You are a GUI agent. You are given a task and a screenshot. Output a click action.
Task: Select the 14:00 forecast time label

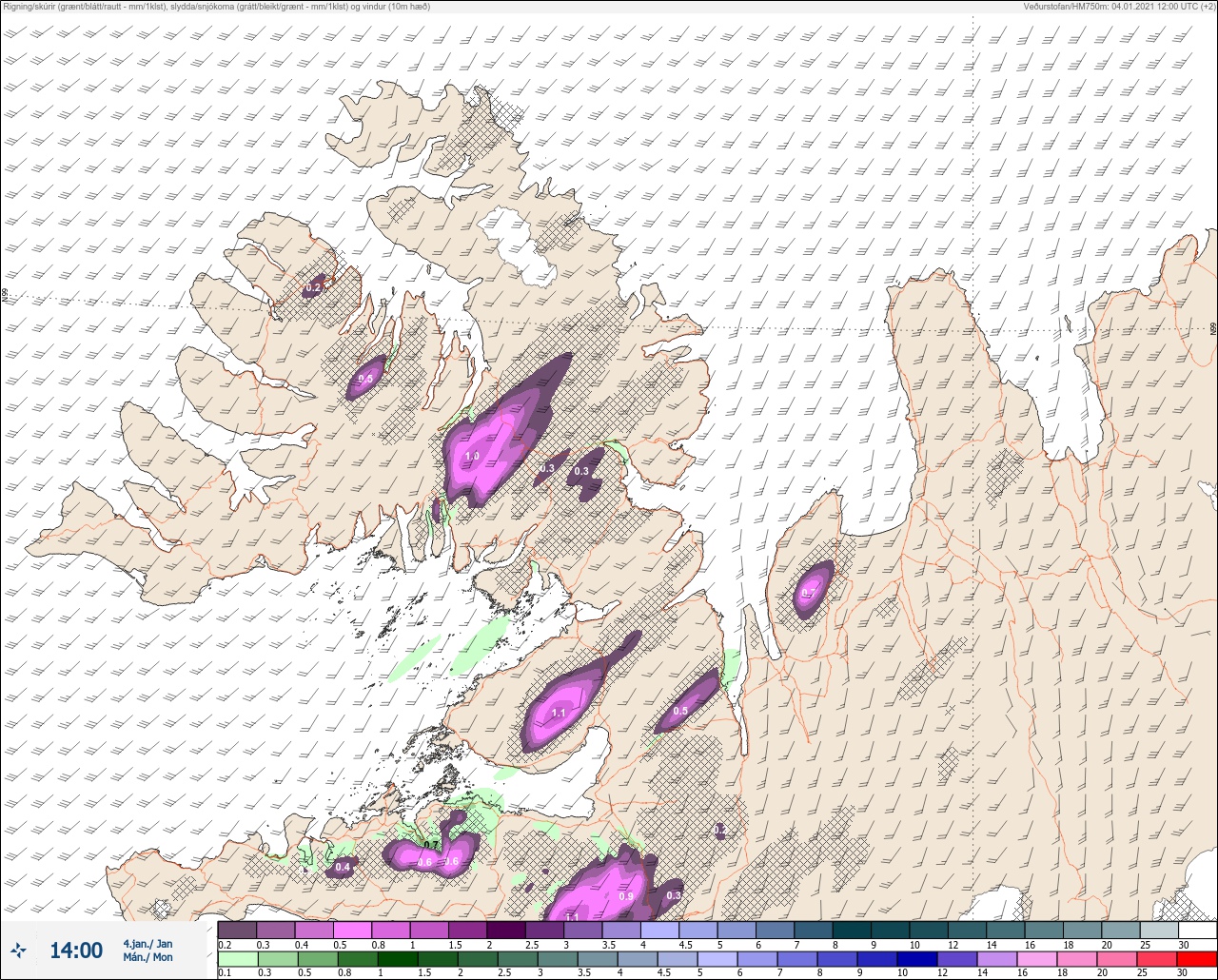tap(75, 950)
